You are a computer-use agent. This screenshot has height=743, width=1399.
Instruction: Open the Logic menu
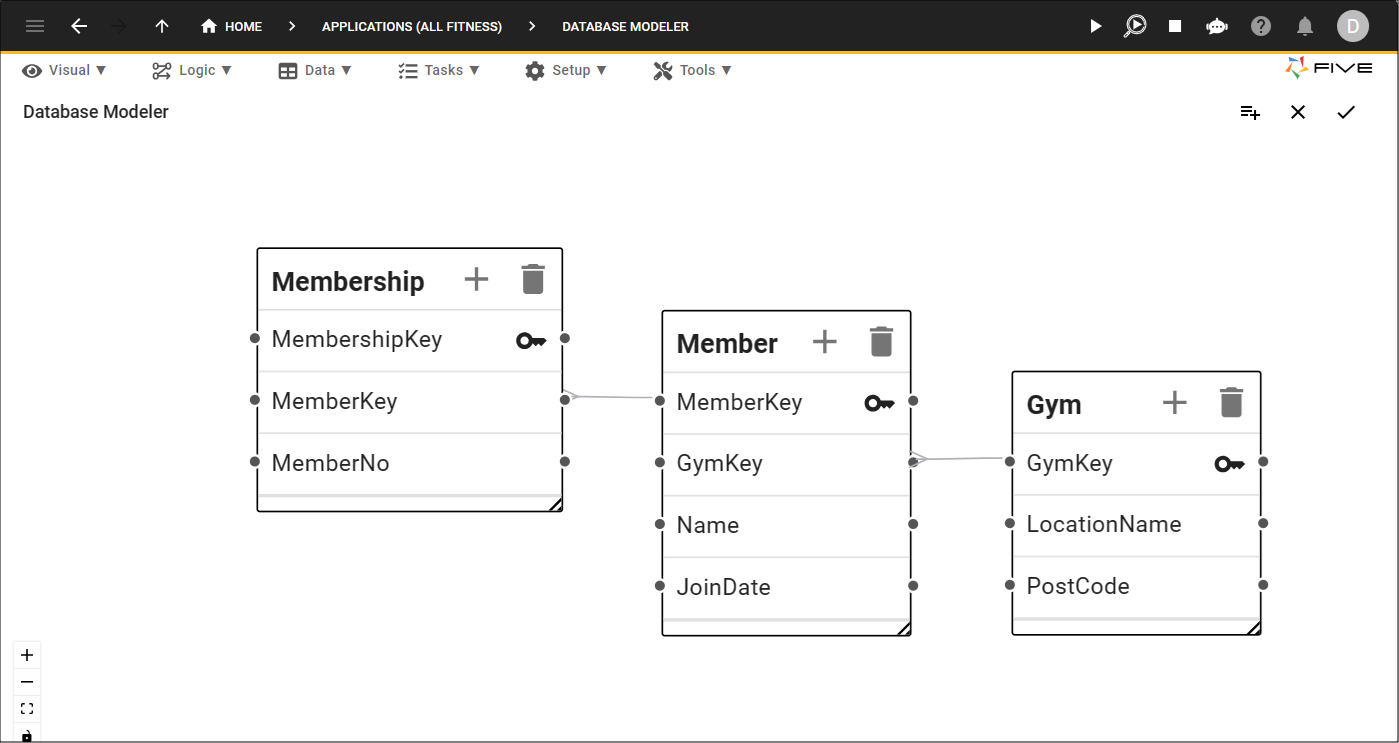point(192,70)
